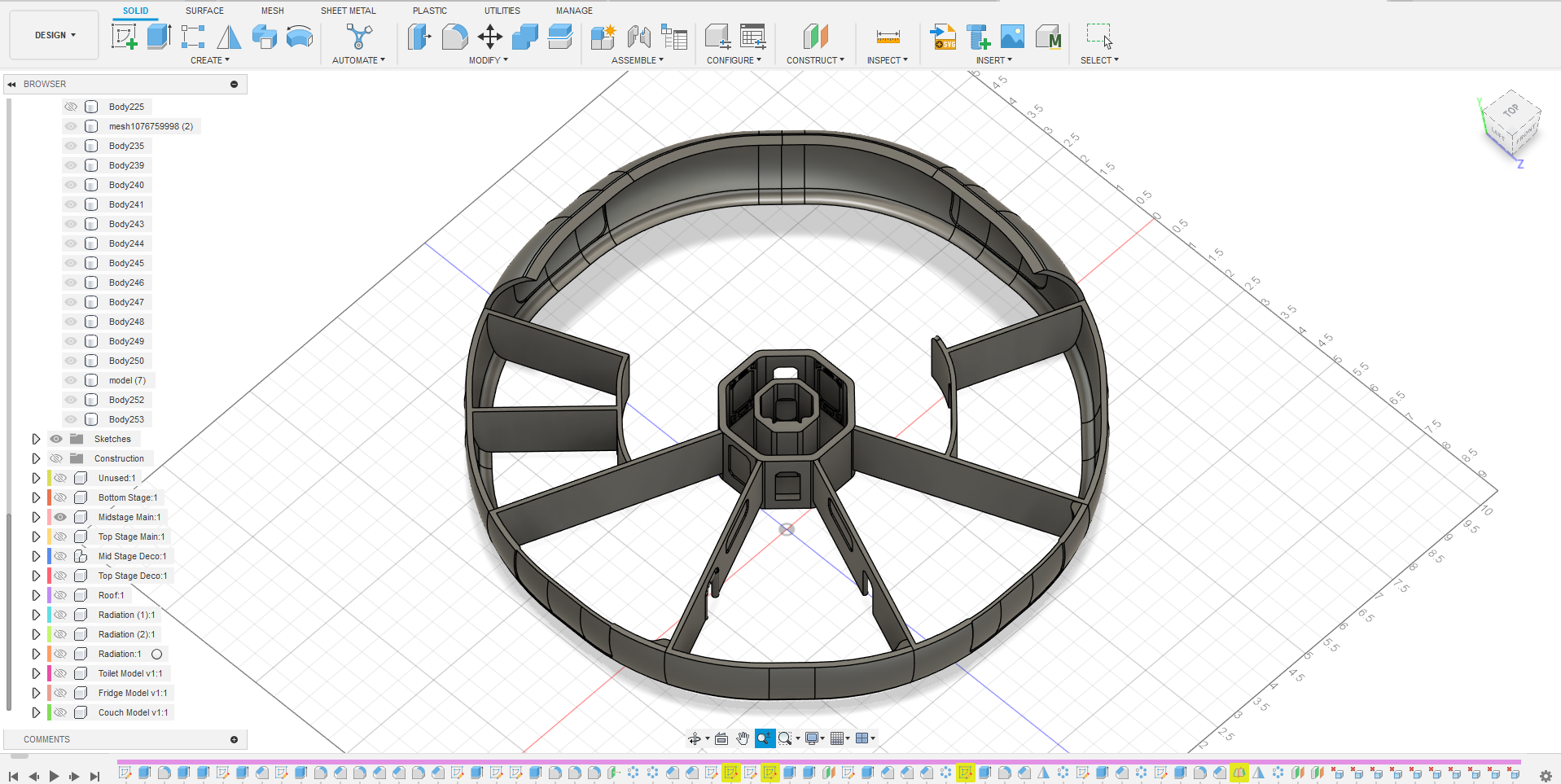Image resolution: width=1561 pixels, height=784 pixels.
Task: Expand Top Stage Main:1 tree node
Action: (x=36, y=537)
